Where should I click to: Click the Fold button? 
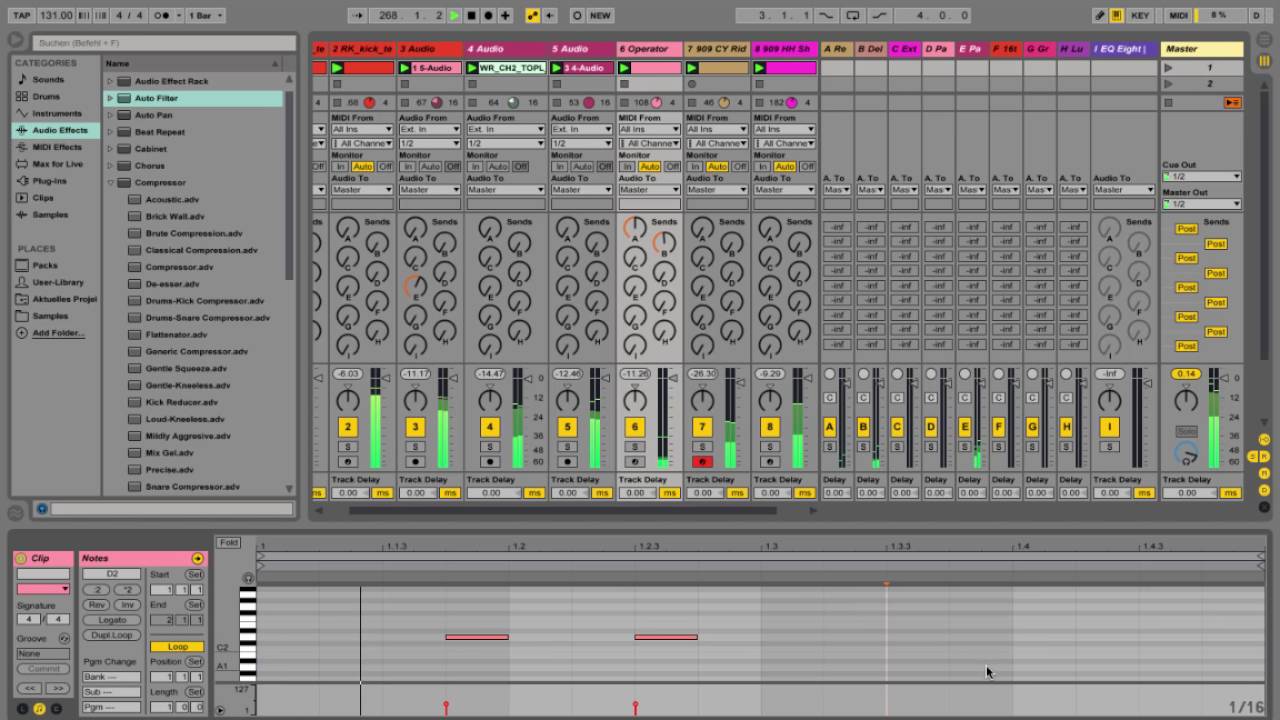coord(229,543)
